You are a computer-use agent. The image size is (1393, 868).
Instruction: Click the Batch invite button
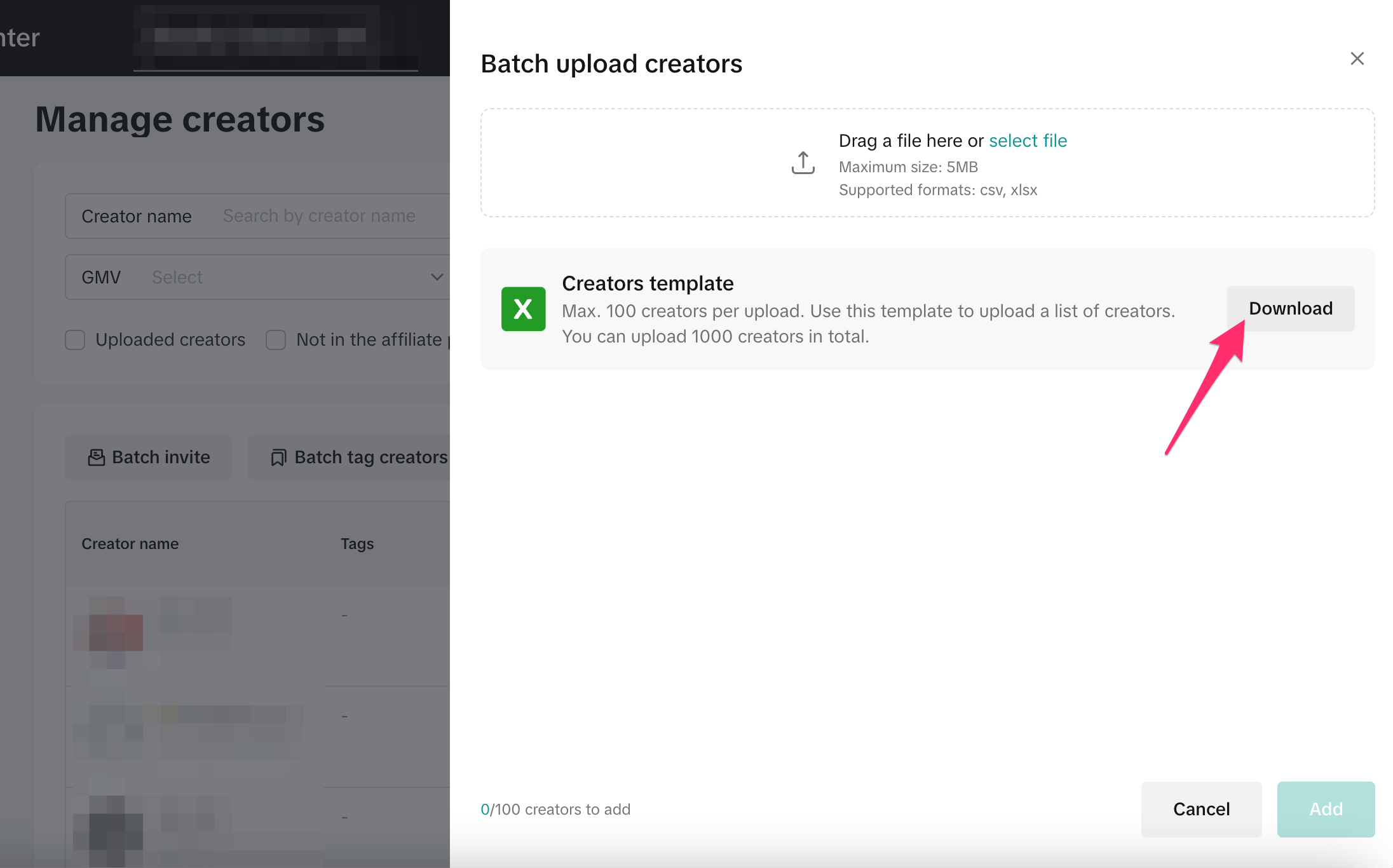149,458
